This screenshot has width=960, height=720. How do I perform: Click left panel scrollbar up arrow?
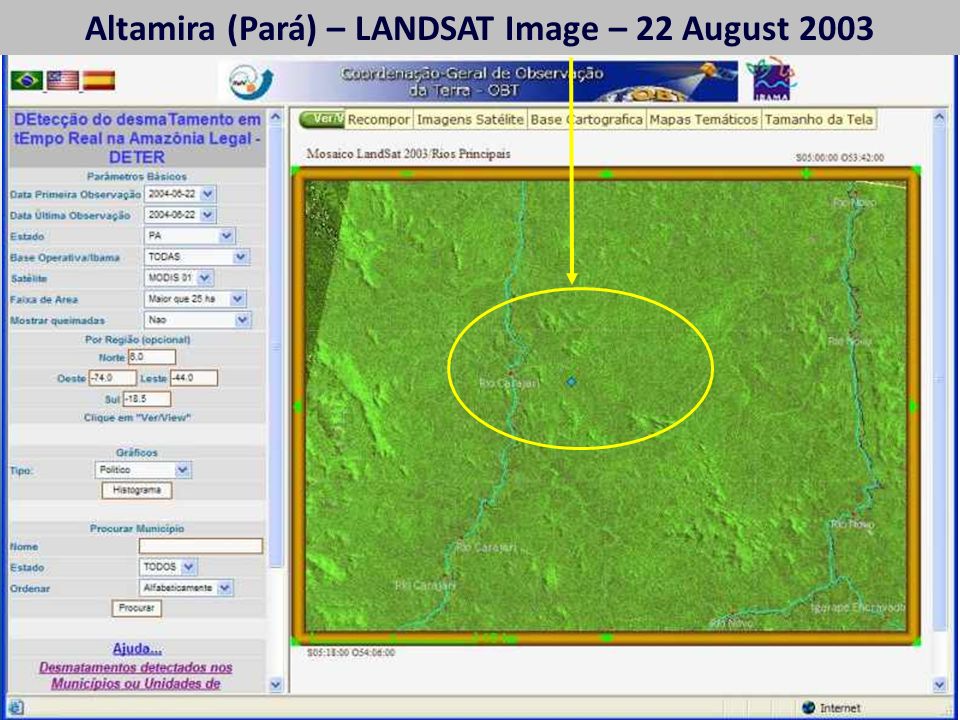[276, 116]
